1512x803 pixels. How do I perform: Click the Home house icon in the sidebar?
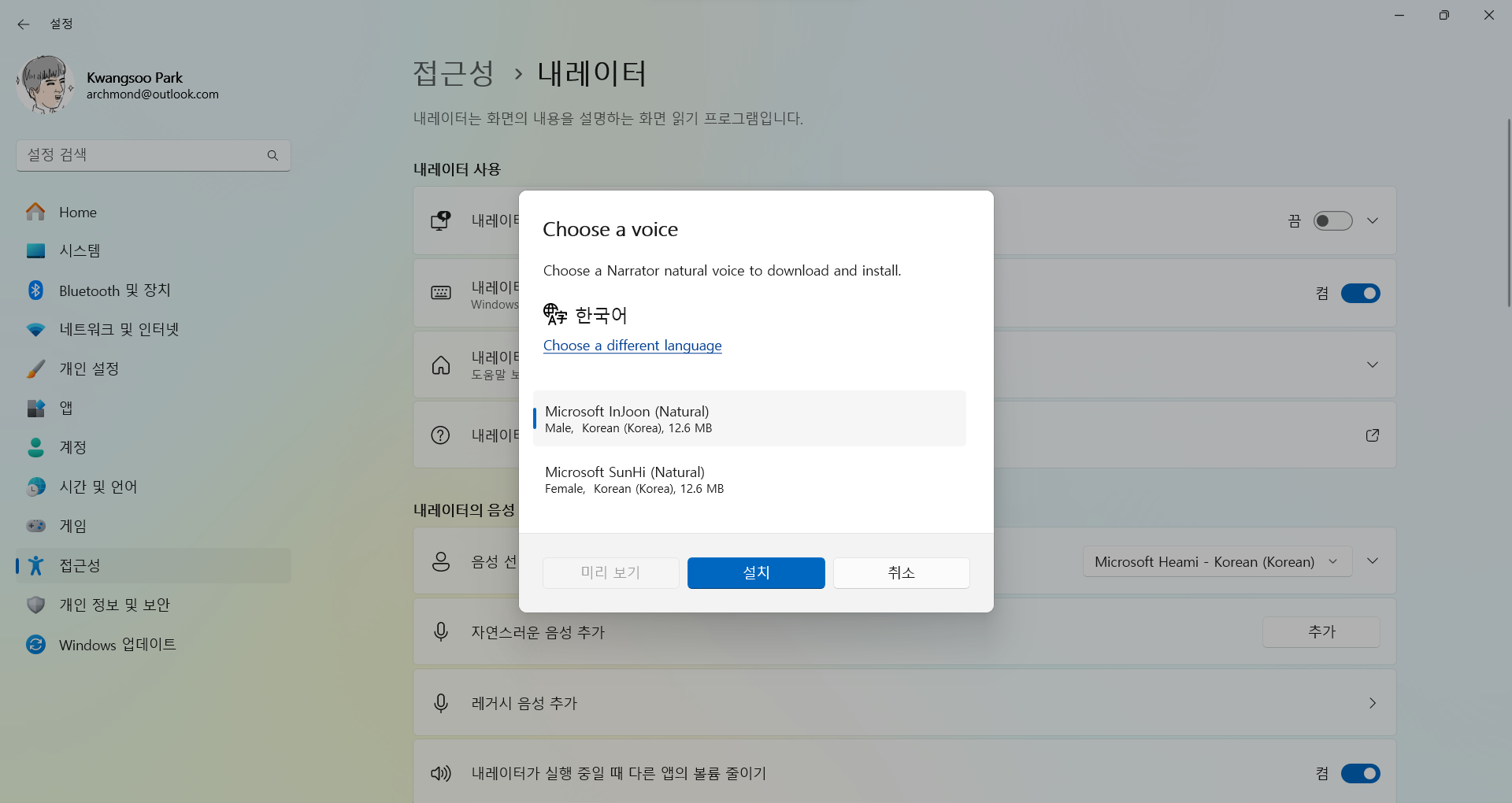pos(35,211)
